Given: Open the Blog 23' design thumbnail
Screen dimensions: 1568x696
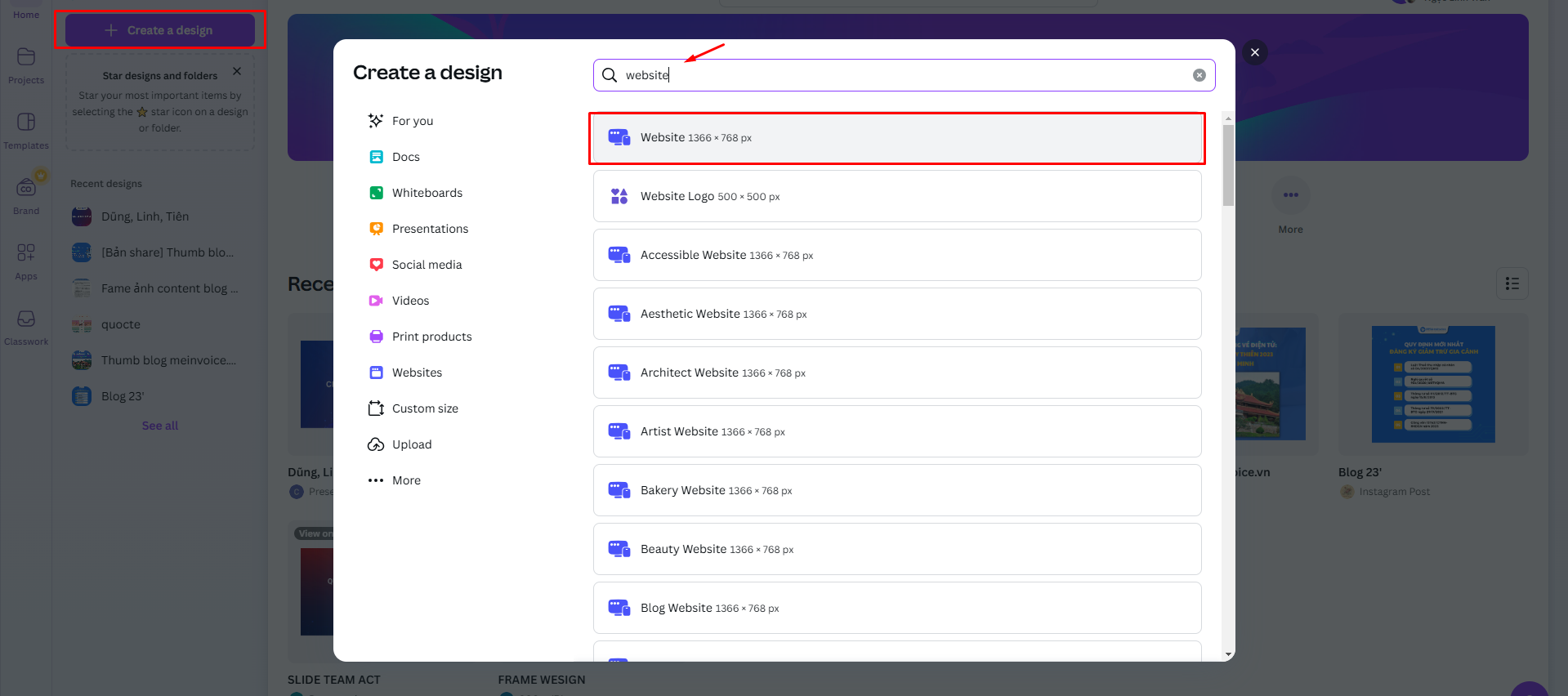Looking at the screenshot, I should tap(1433, 384).
